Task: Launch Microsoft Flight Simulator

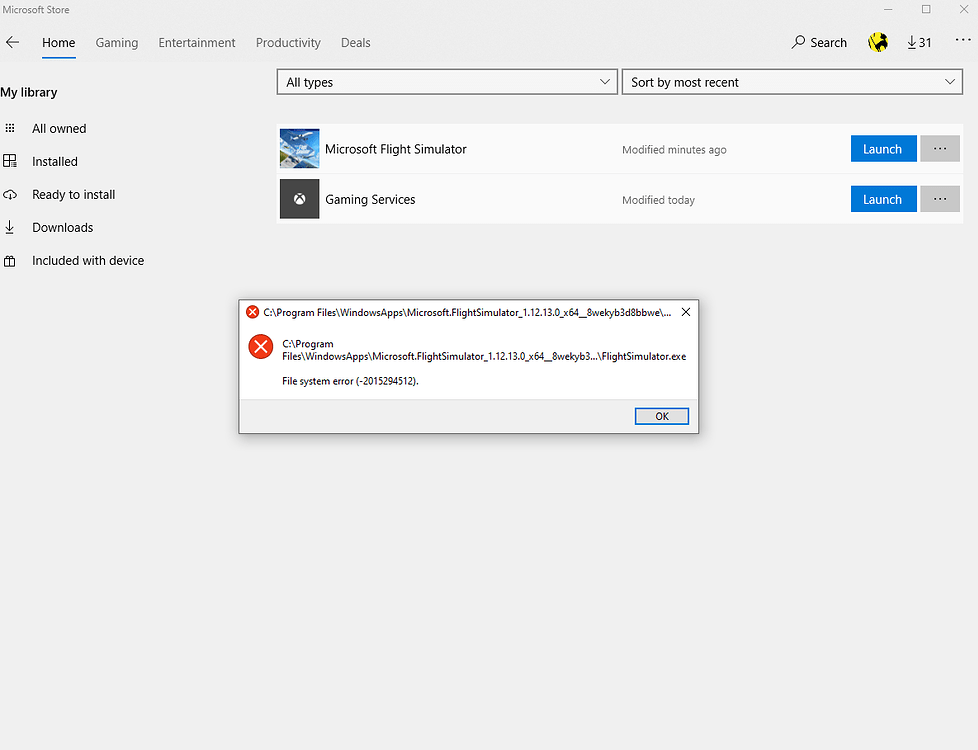Action: (882, 149)
